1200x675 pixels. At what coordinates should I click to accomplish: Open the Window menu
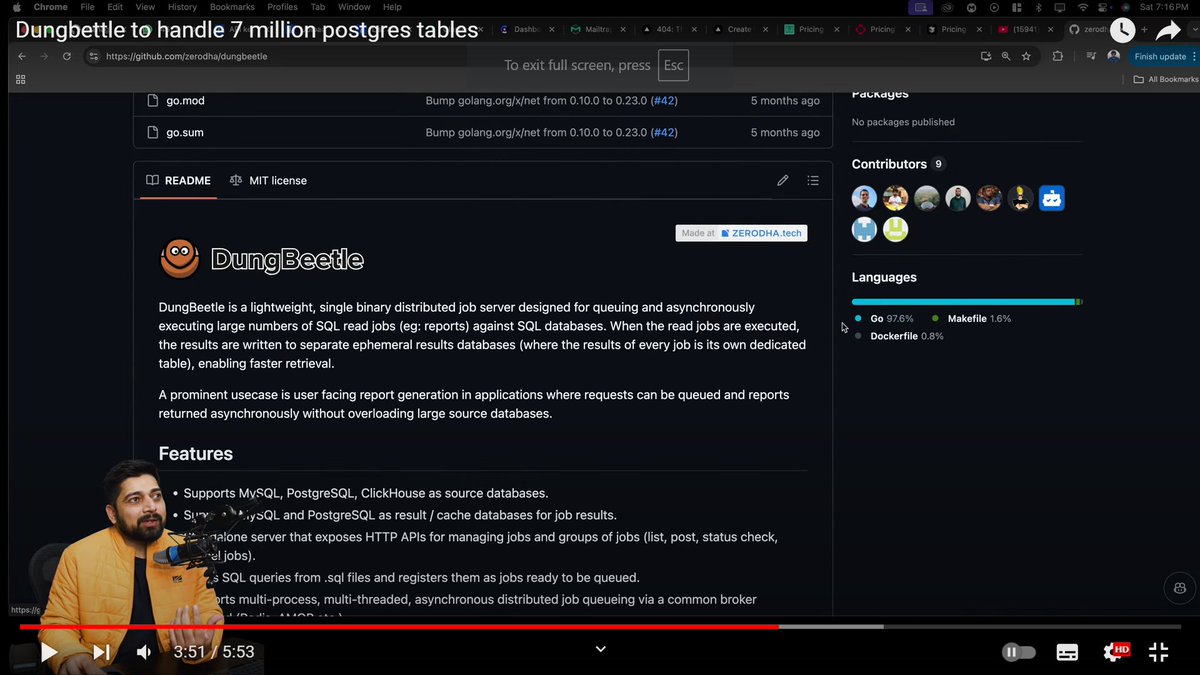(354, 7)
